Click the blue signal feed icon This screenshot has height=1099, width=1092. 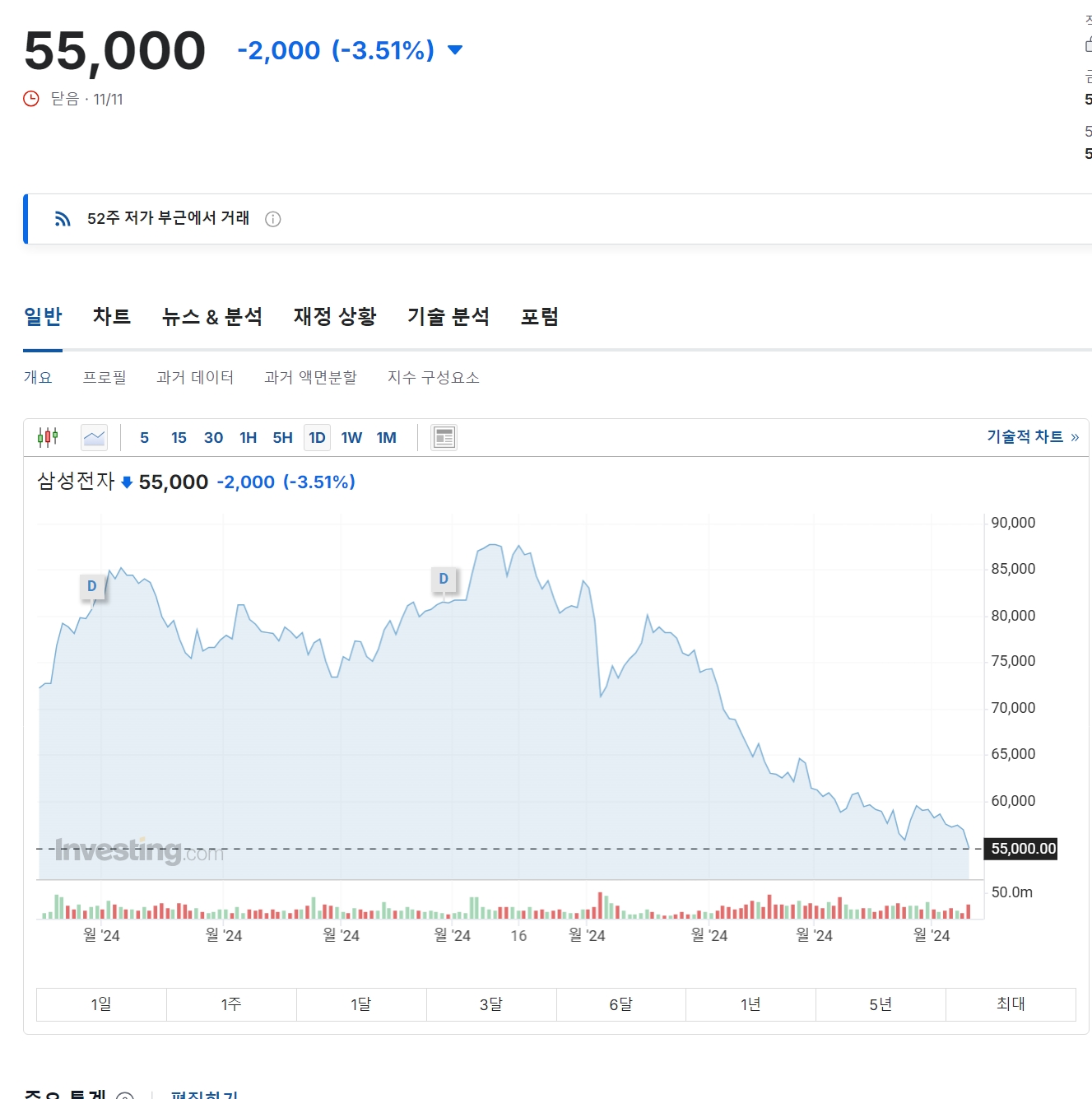63,218
